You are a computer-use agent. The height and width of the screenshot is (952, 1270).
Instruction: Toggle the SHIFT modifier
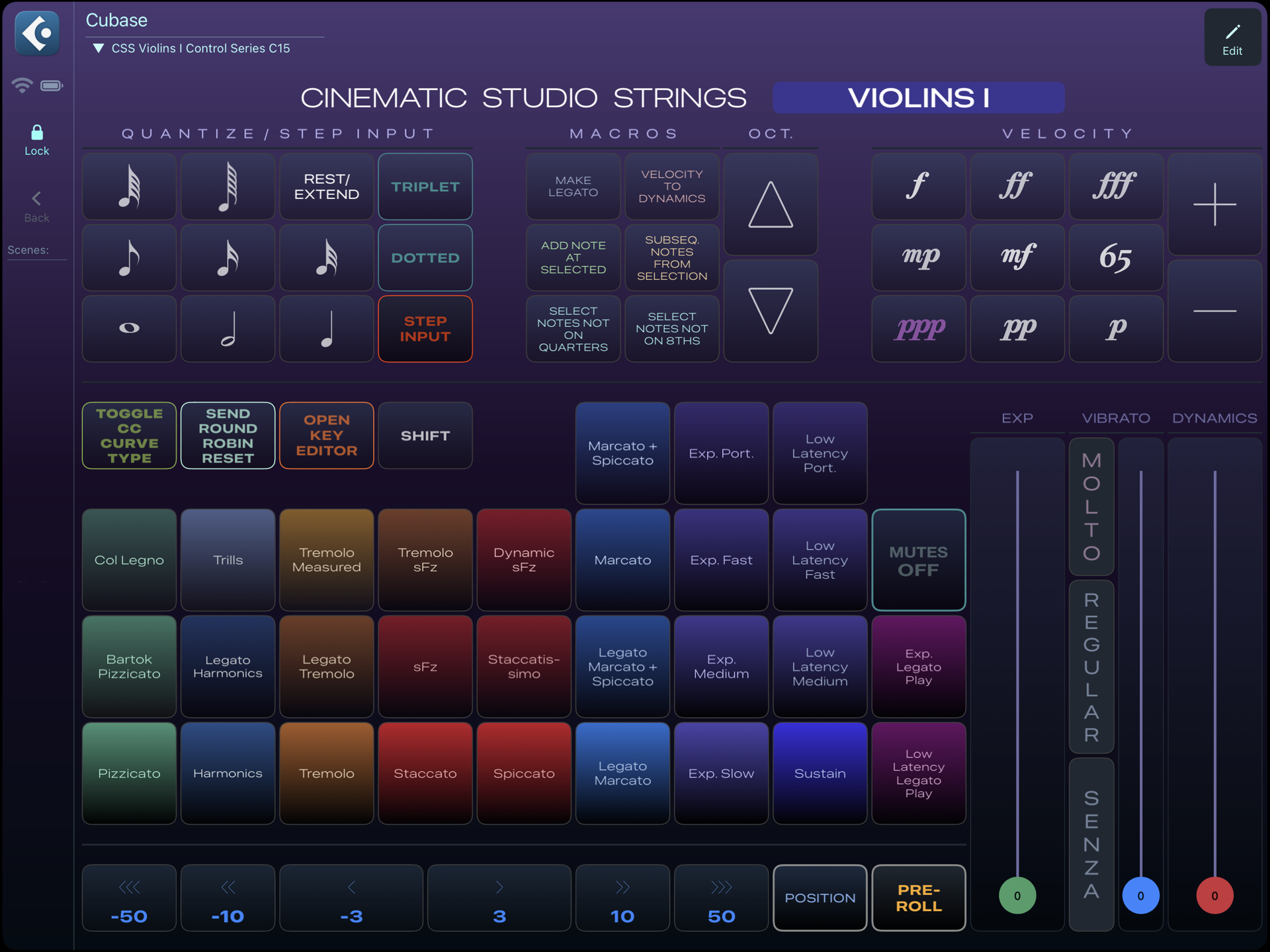(x=425, y=435)
